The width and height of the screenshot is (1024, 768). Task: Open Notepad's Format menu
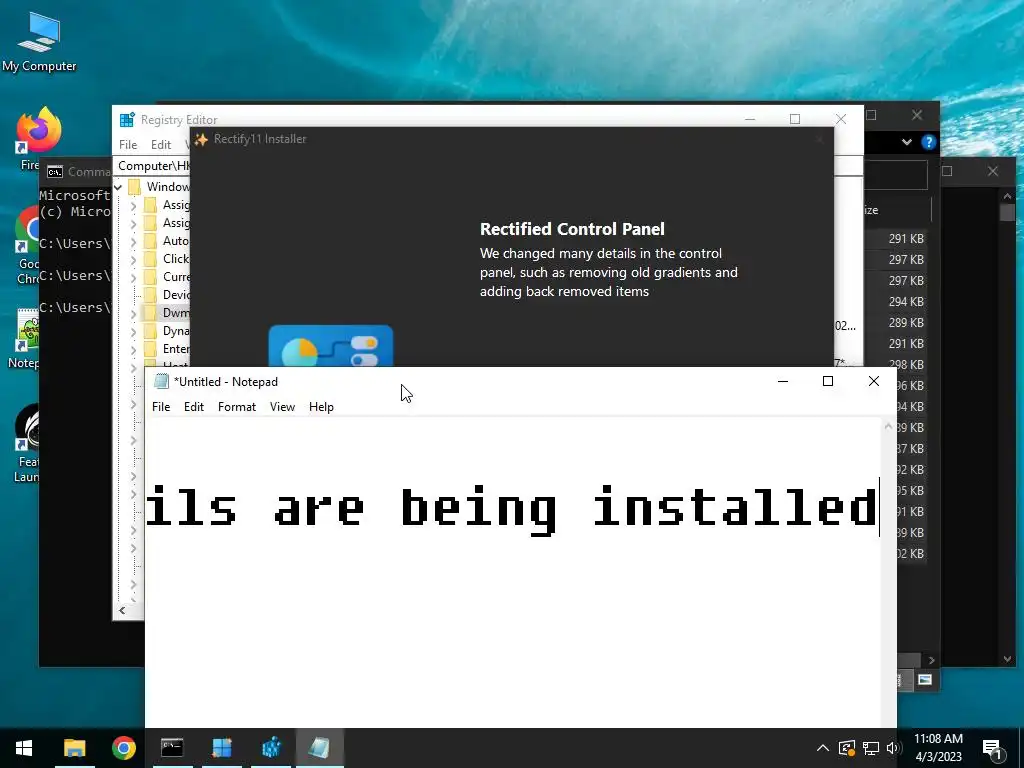tap(236, 407)
